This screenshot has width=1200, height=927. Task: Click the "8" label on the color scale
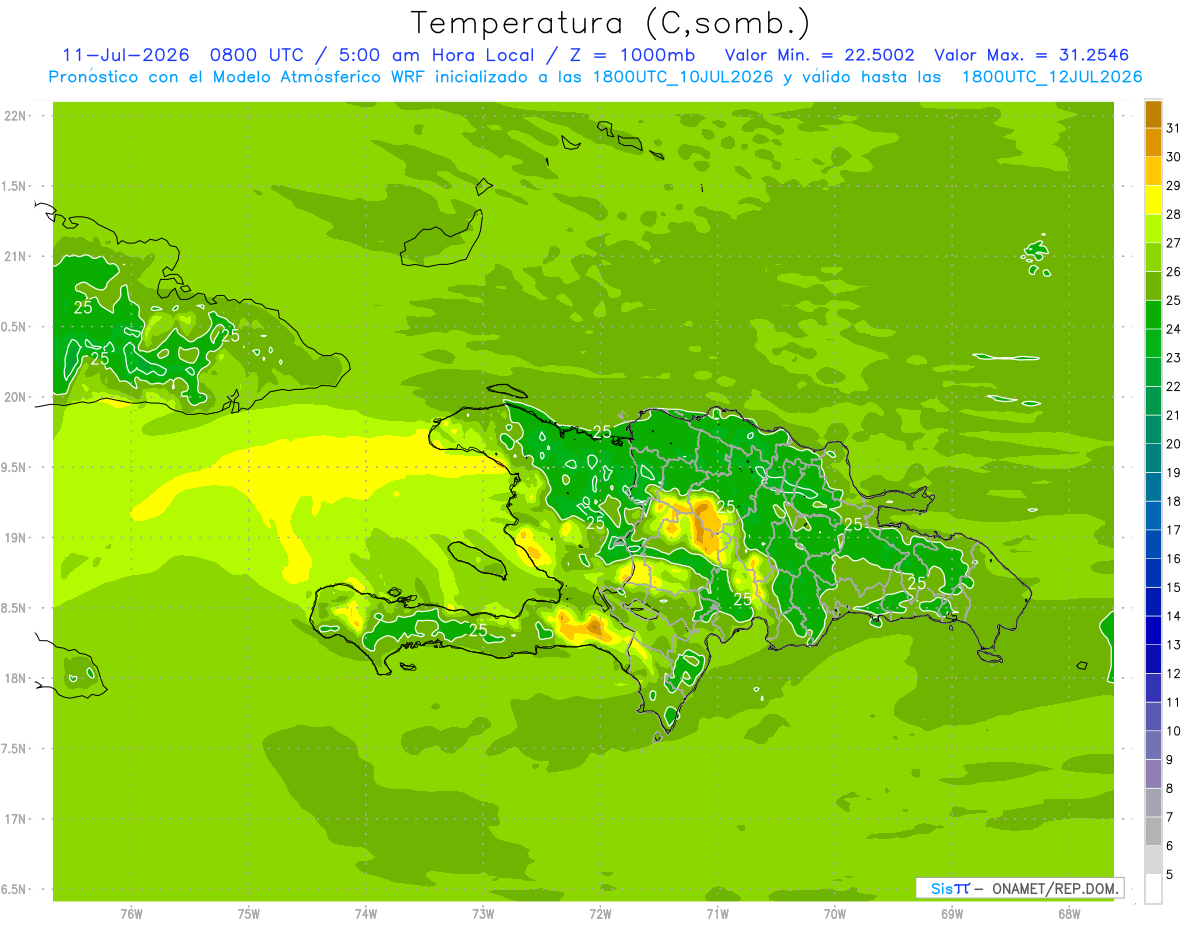click(x=1170, y=789)
